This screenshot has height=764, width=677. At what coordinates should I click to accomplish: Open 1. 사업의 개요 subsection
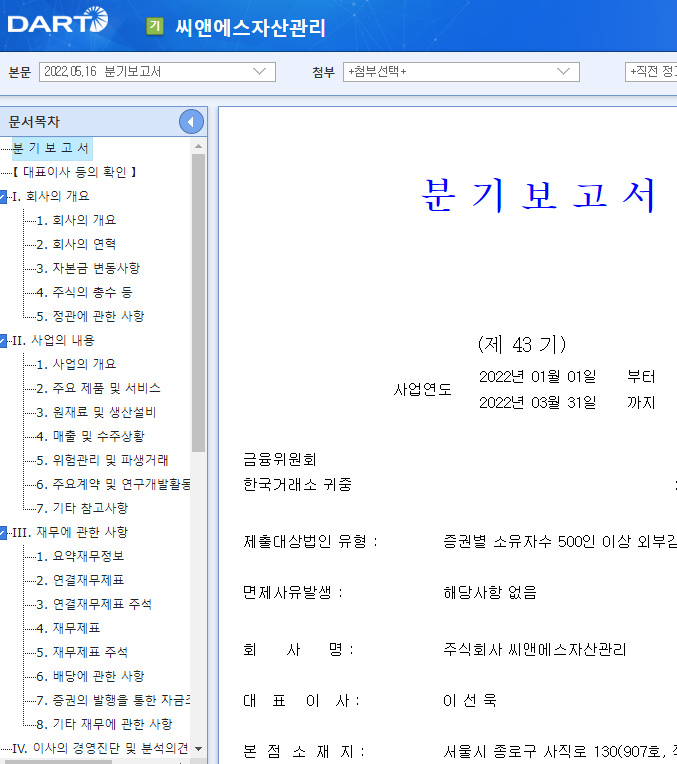pyautogui.click(x=77, y=364)
